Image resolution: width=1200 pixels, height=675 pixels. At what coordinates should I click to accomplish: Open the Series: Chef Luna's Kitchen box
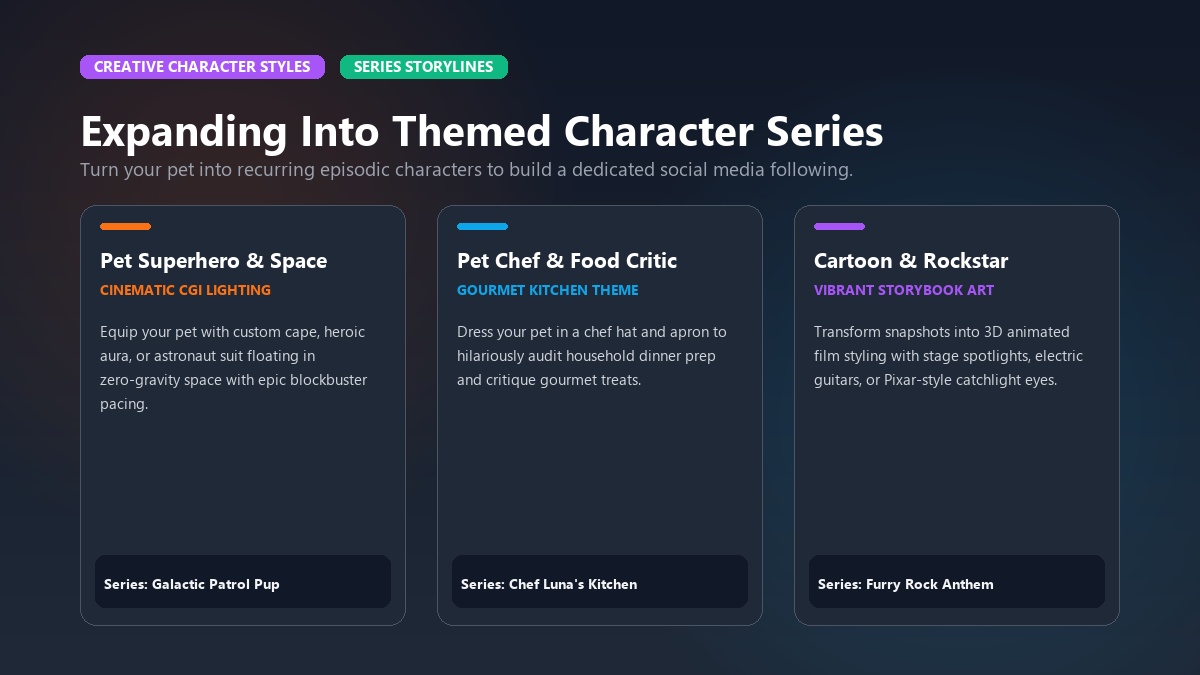coord(600,582)
